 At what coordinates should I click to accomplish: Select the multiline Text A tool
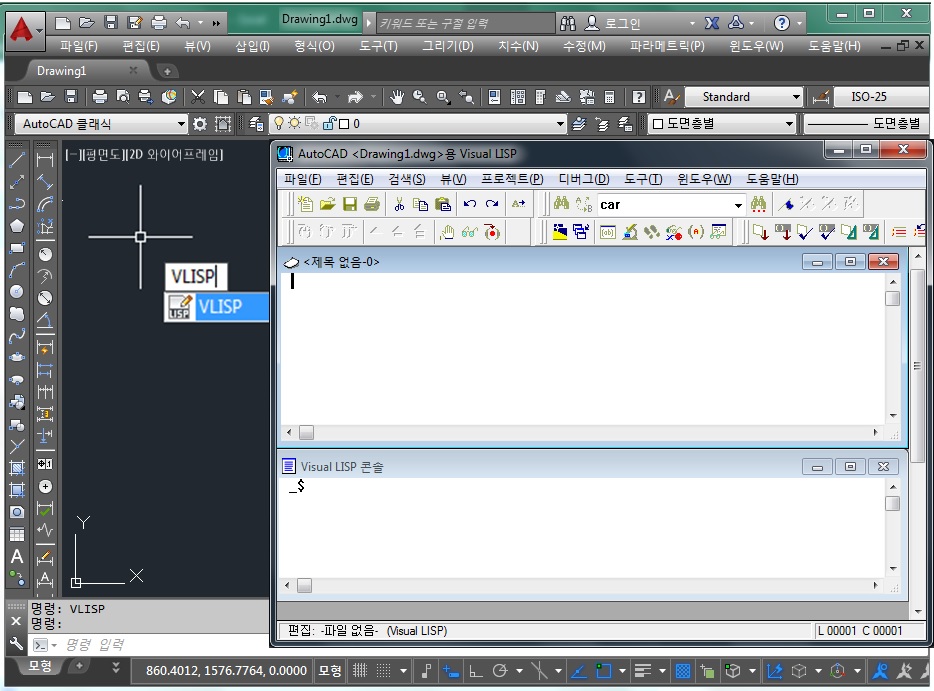(17, 556)
